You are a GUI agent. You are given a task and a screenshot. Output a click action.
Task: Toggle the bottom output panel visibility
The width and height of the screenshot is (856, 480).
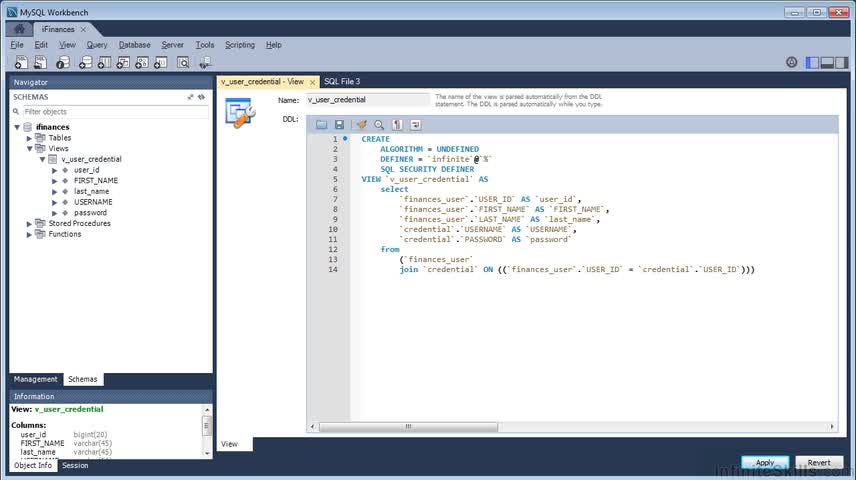(x=827, y=62)
